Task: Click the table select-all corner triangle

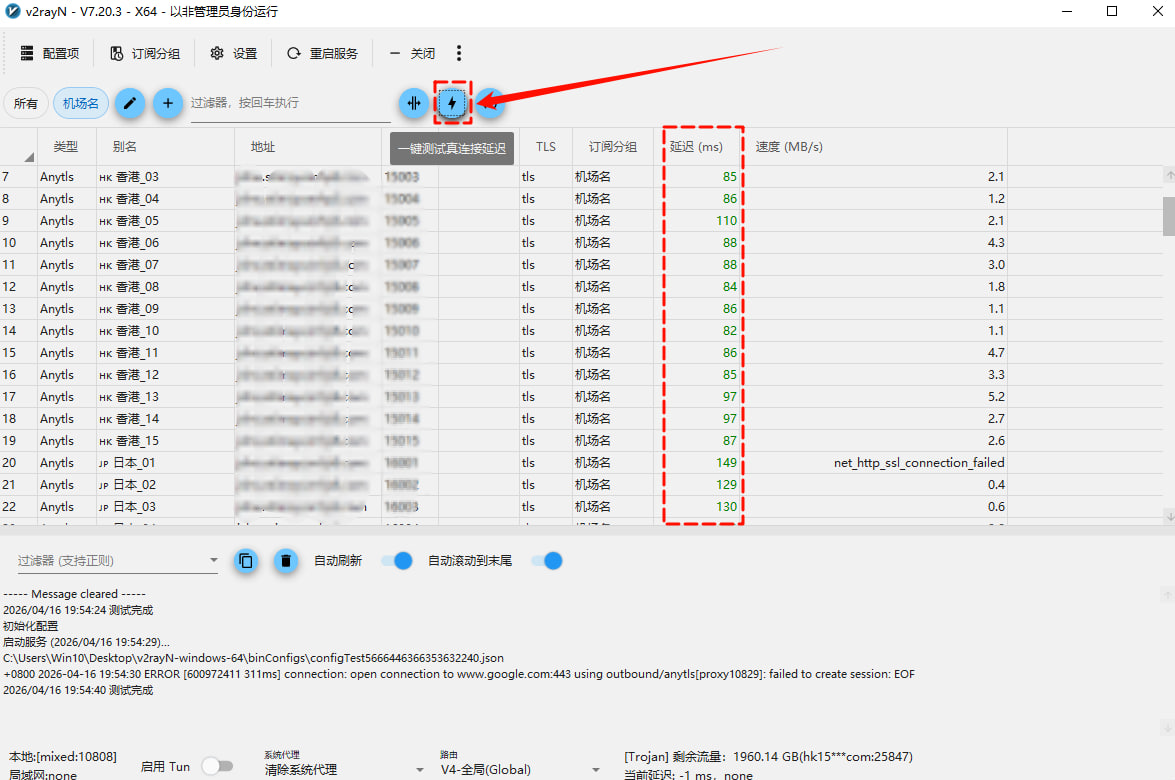Action: click(28, 157)
